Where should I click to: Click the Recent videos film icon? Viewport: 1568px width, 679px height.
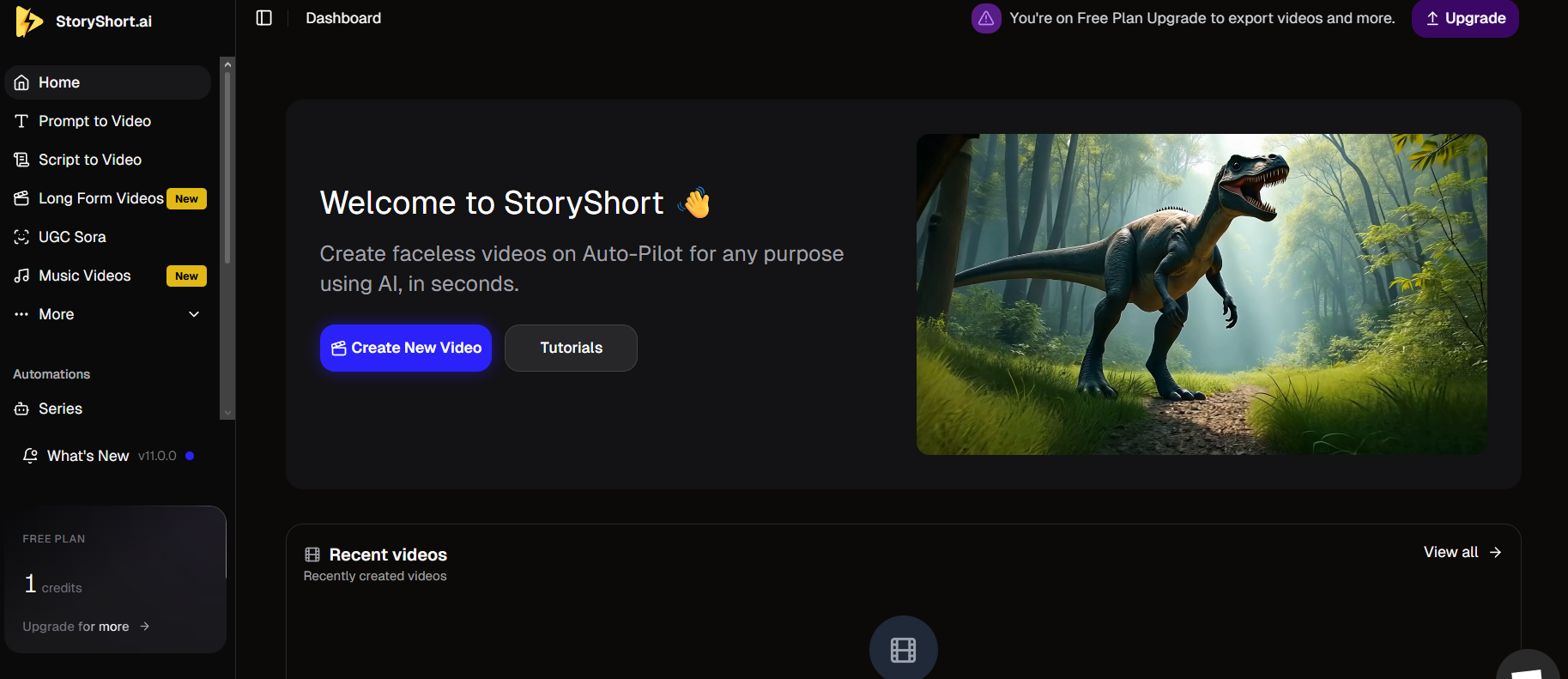pyautogui.click(x=312, y=555)
